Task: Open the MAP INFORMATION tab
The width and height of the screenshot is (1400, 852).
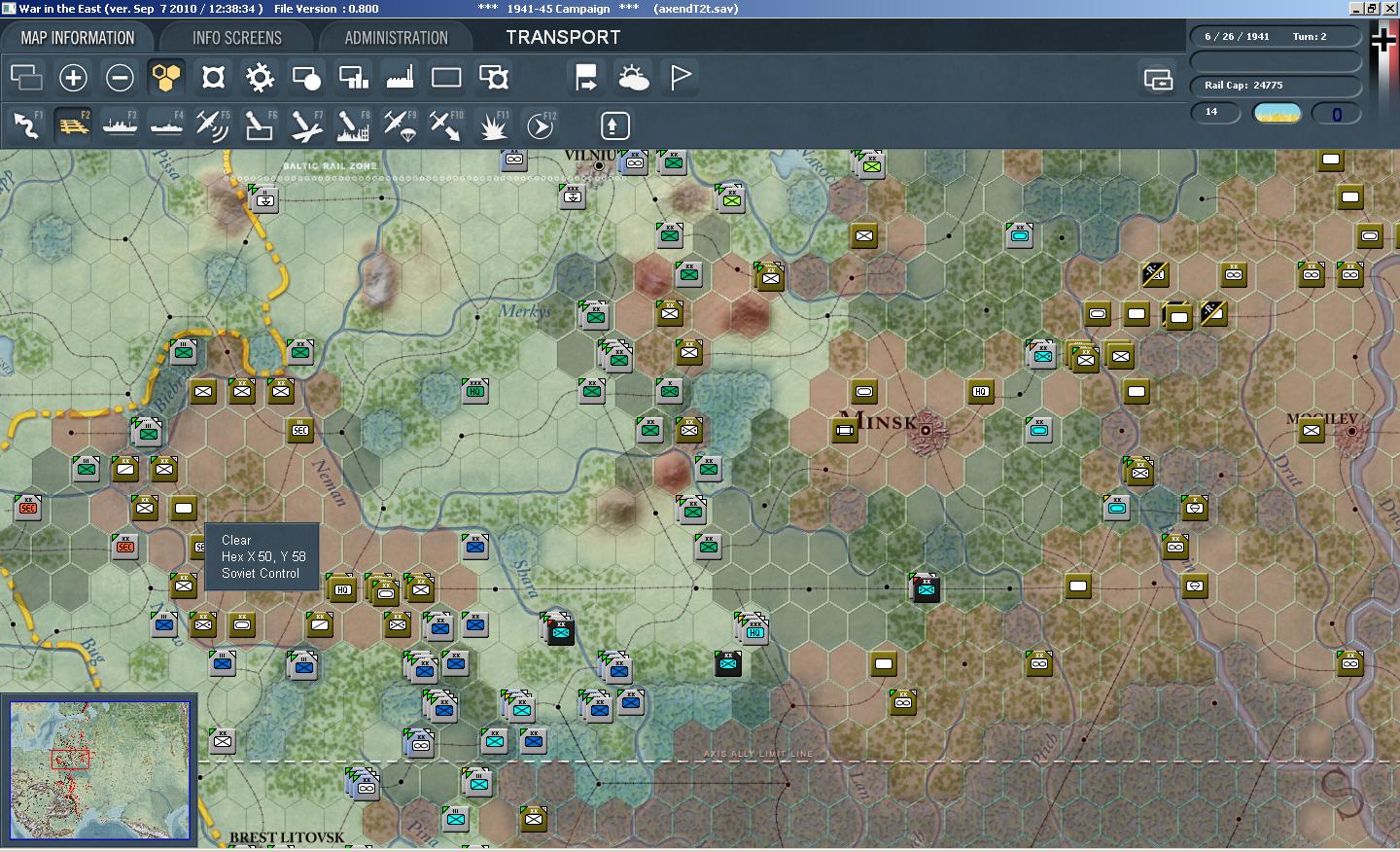Action: click(x=78, y=38)
